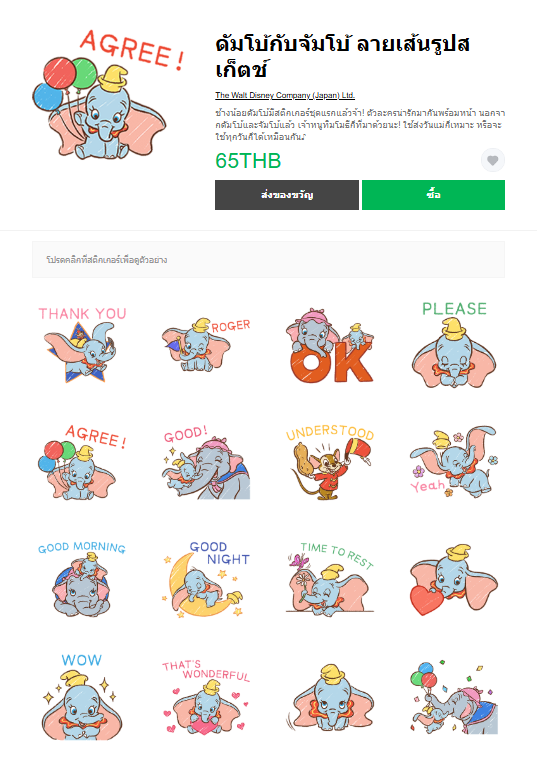537x761 pixels.
Task: Preview the GOOD! sticker with mother elephant
Action: (x=206, y=462)
